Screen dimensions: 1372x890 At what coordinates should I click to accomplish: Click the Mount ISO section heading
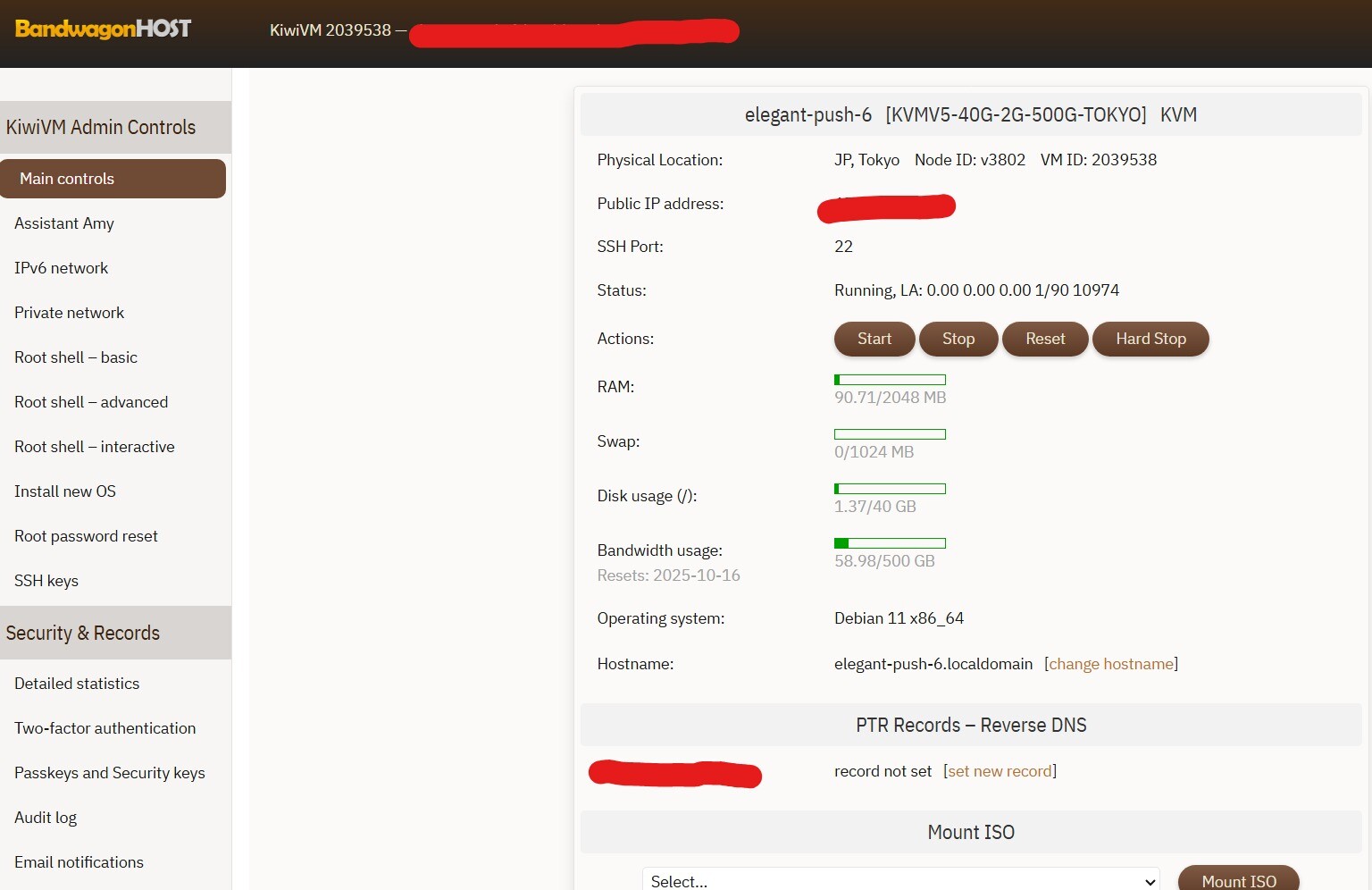(971, 832)
